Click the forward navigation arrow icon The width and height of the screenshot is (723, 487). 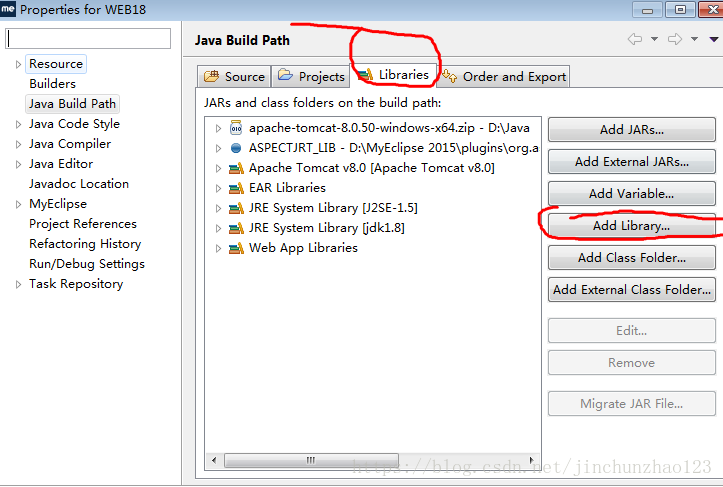[675, 39]
